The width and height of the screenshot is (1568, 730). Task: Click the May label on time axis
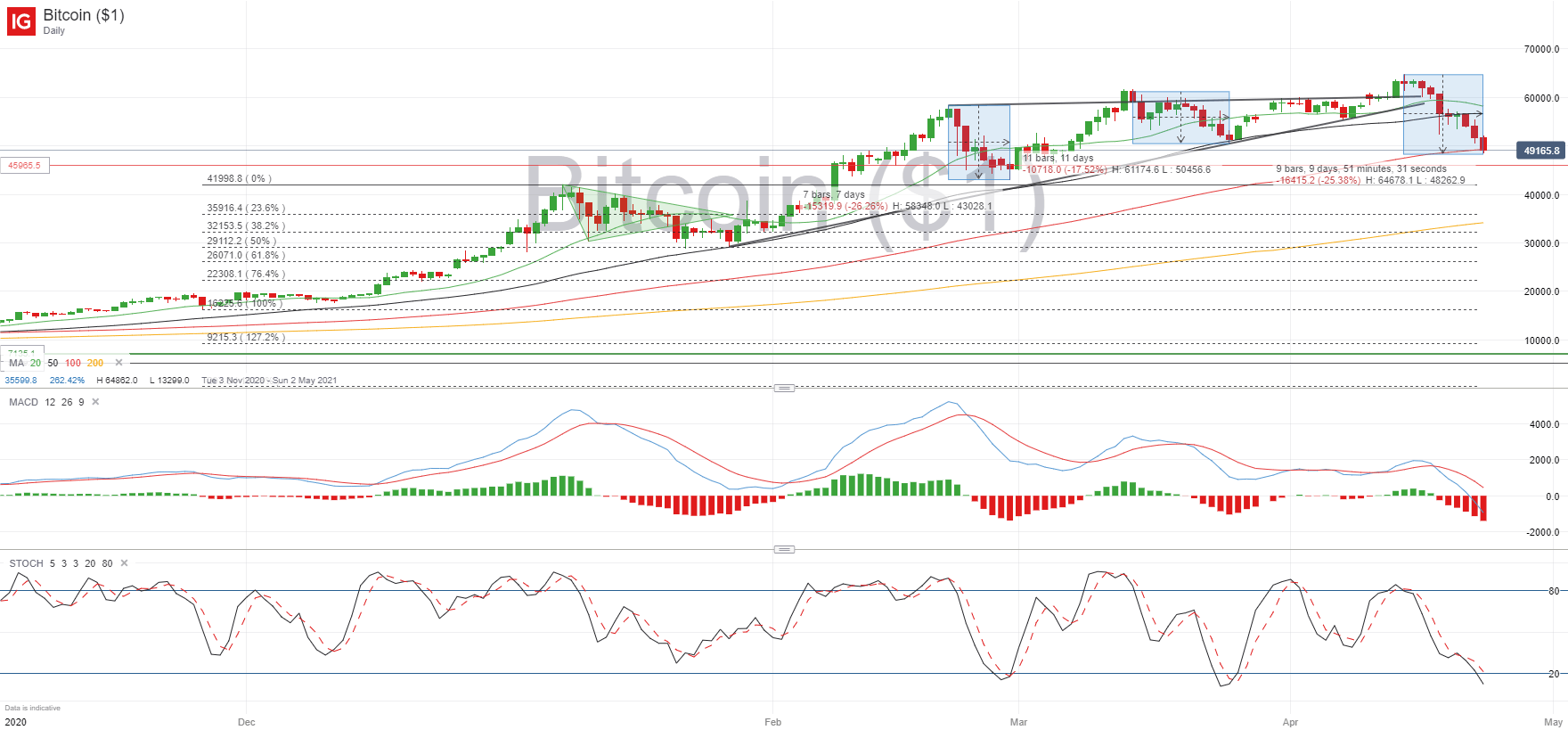pyautogui.click(x=1553, y=722)
